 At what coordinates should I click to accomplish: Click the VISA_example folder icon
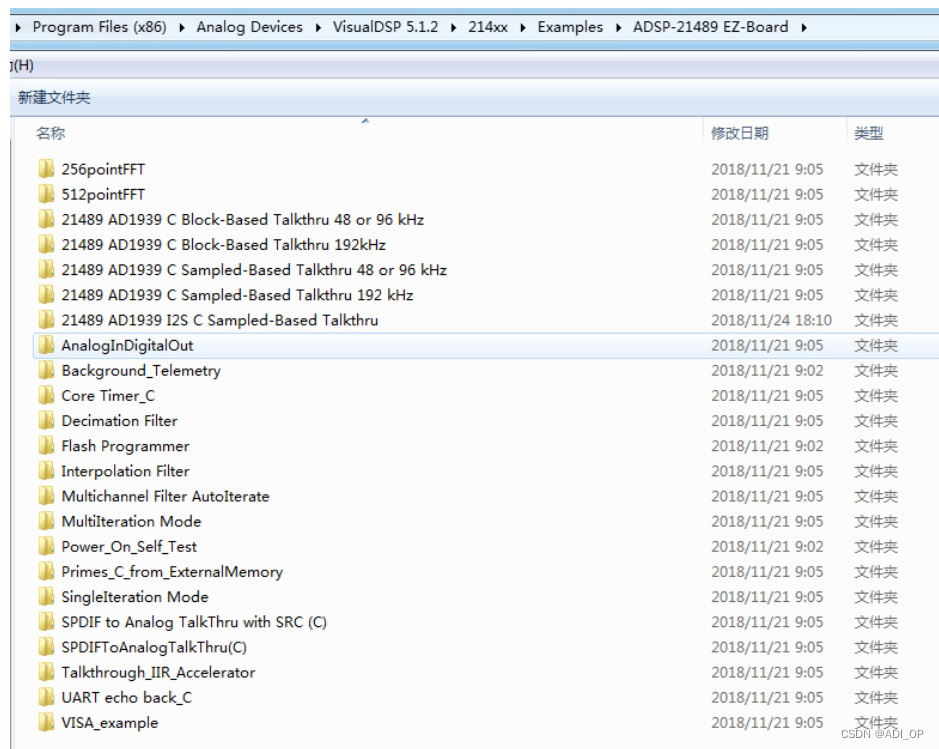tap(46, 722)
